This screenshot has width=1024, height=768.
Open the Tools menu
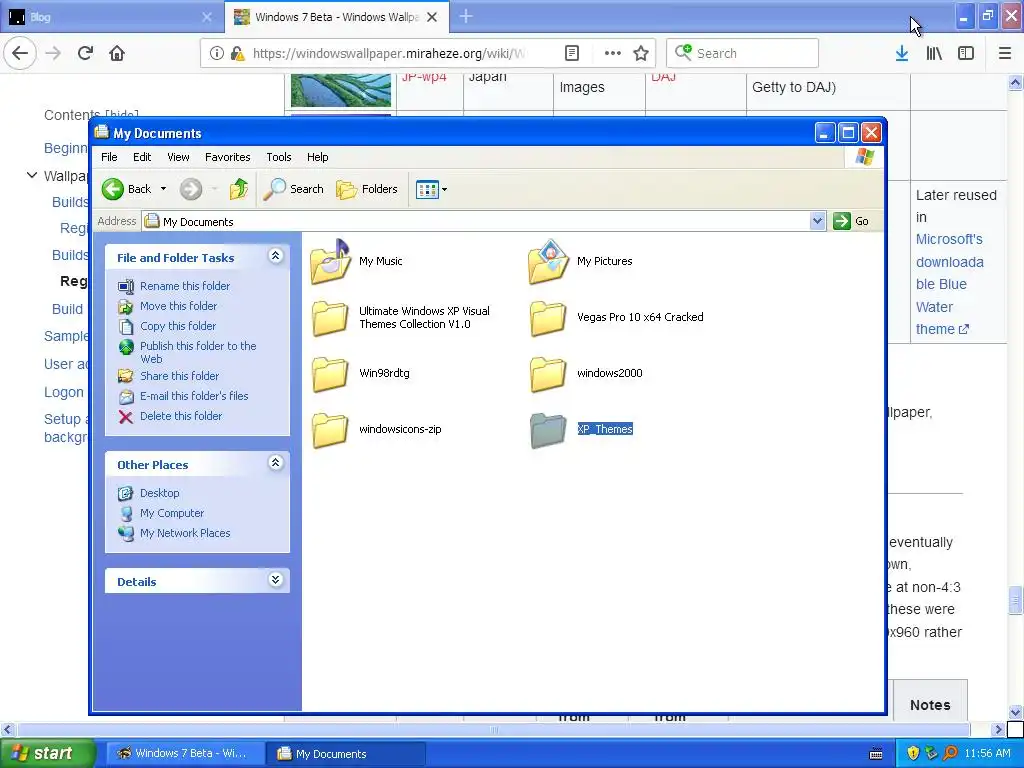tap(278, 157)
